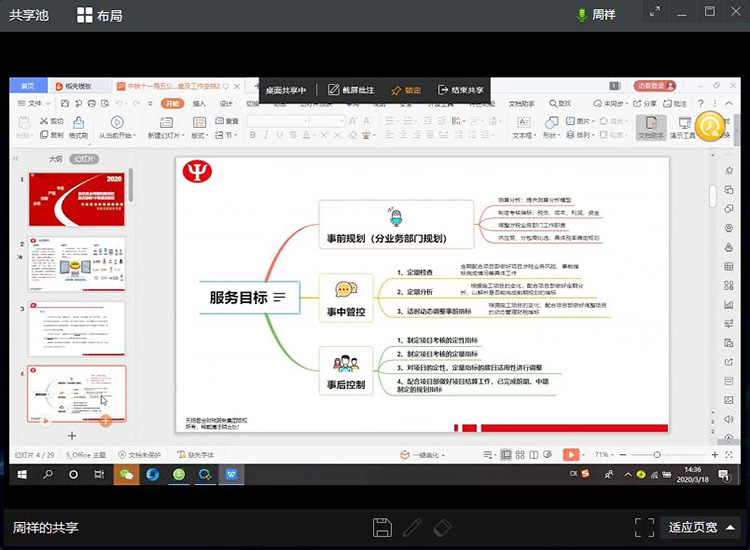Click the save icon in bottom bar
The image size is (750, 550).
pyautogui.click(x=381, y=527)
